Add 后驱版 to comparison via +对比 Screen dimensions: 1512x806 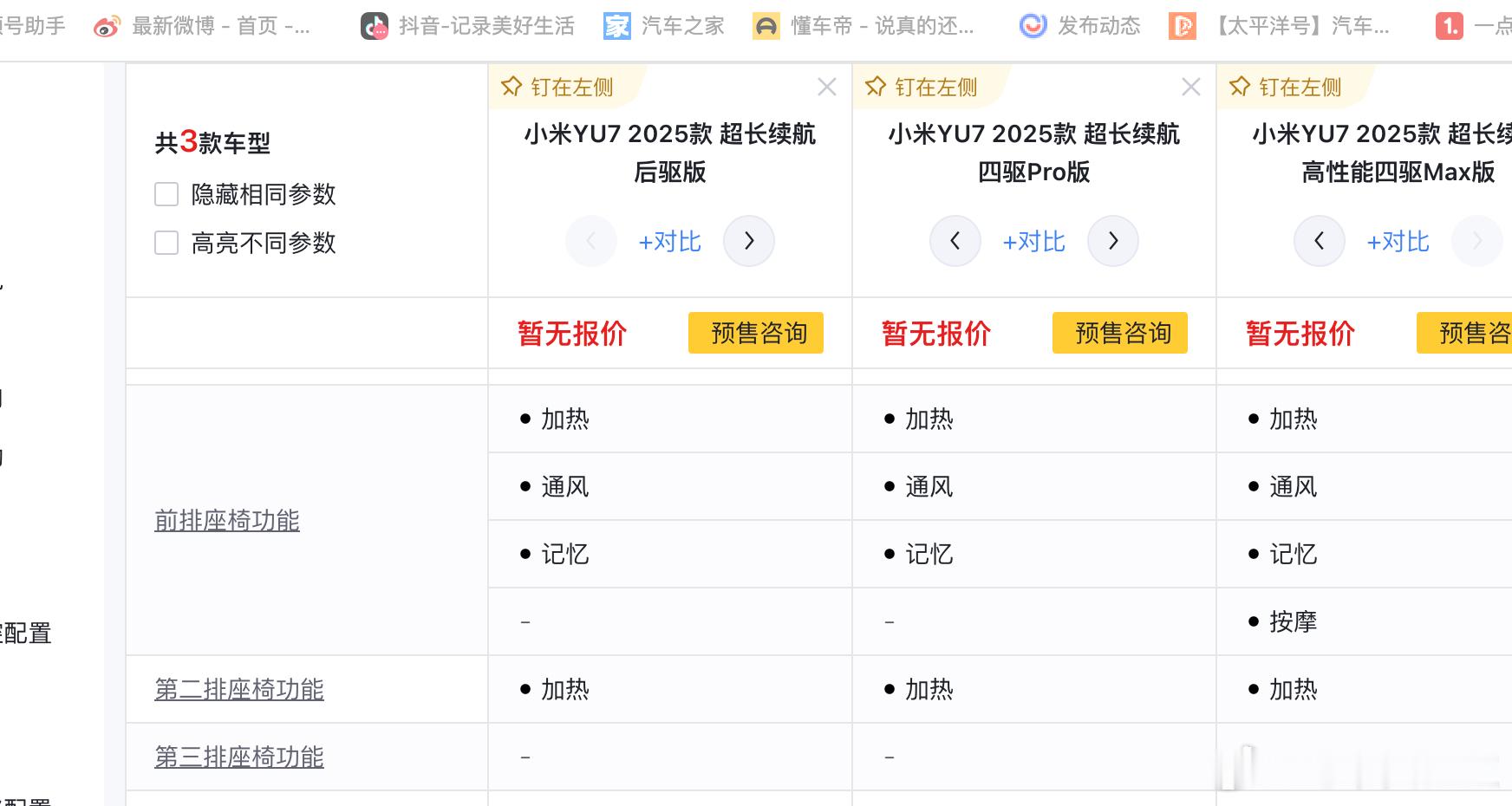click(x=670, y=242)
